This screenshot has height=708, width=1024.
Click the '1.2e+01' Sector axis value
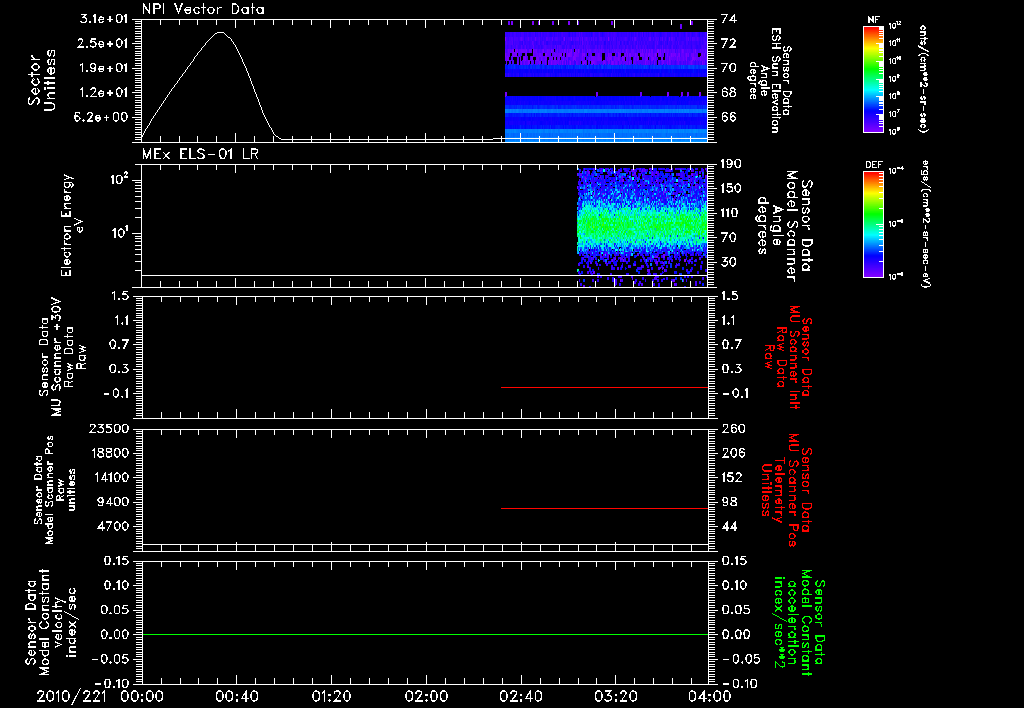coord(103,93)
